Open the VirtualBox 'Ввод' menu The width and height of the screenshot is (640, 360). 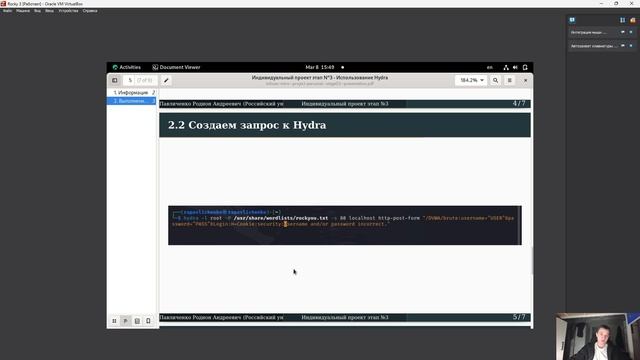tap(49, 11)
